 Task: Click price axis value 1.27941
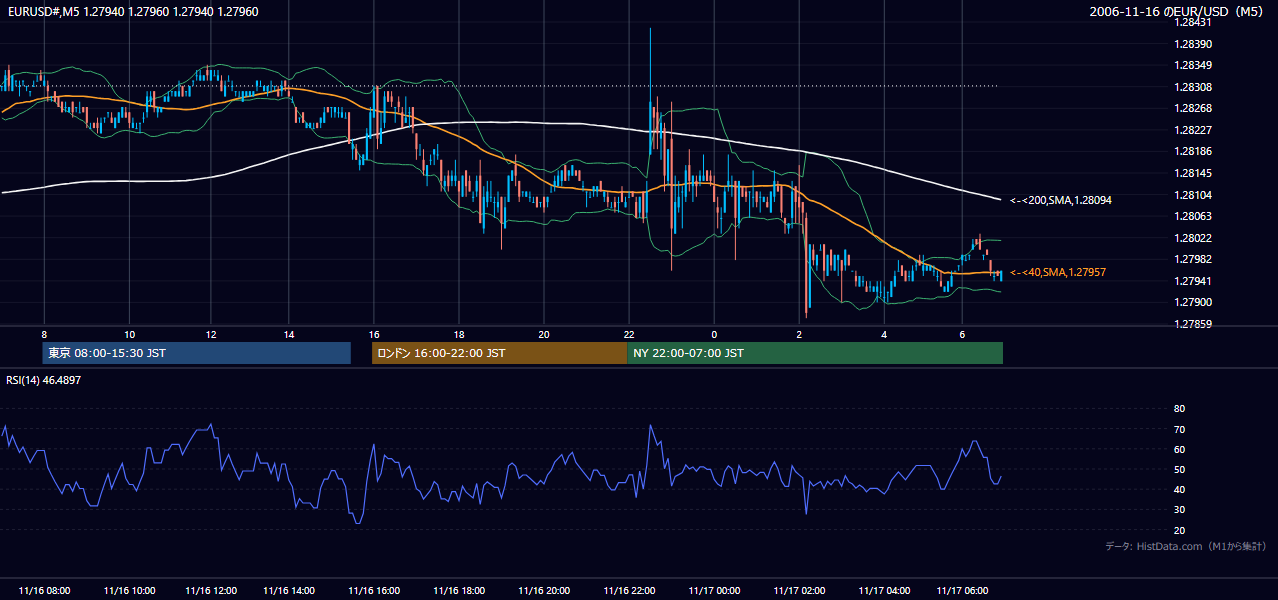coord(1194,281)
